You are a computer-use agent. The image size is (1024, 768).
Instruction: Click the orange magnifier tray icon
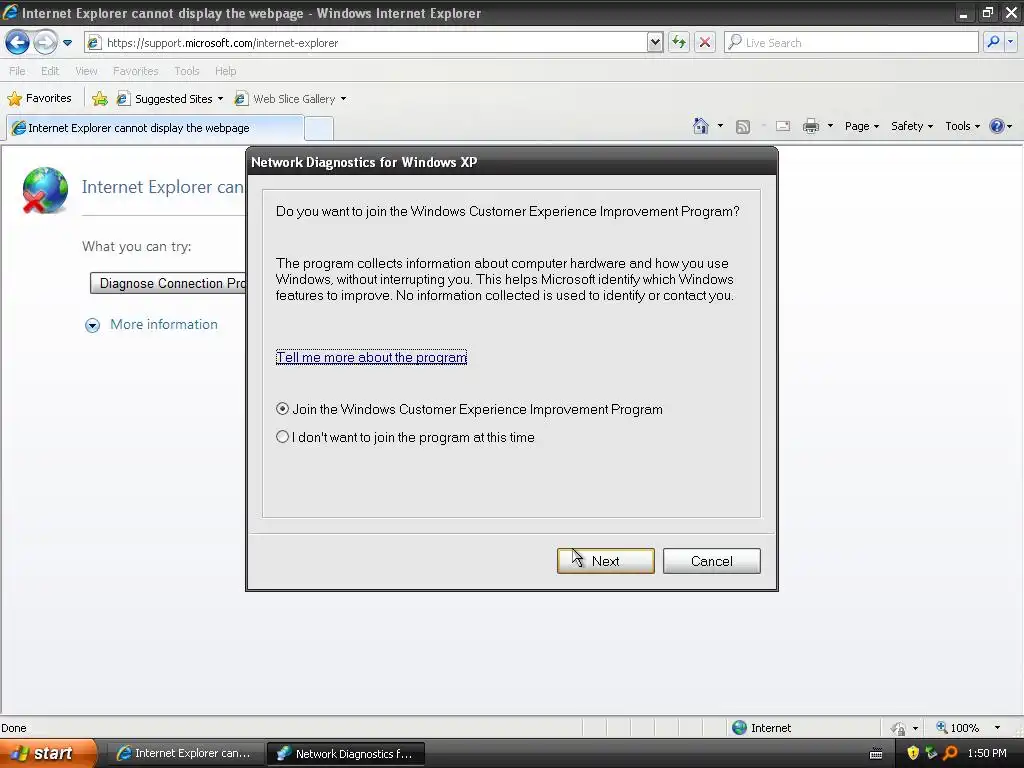coord(950,753)
